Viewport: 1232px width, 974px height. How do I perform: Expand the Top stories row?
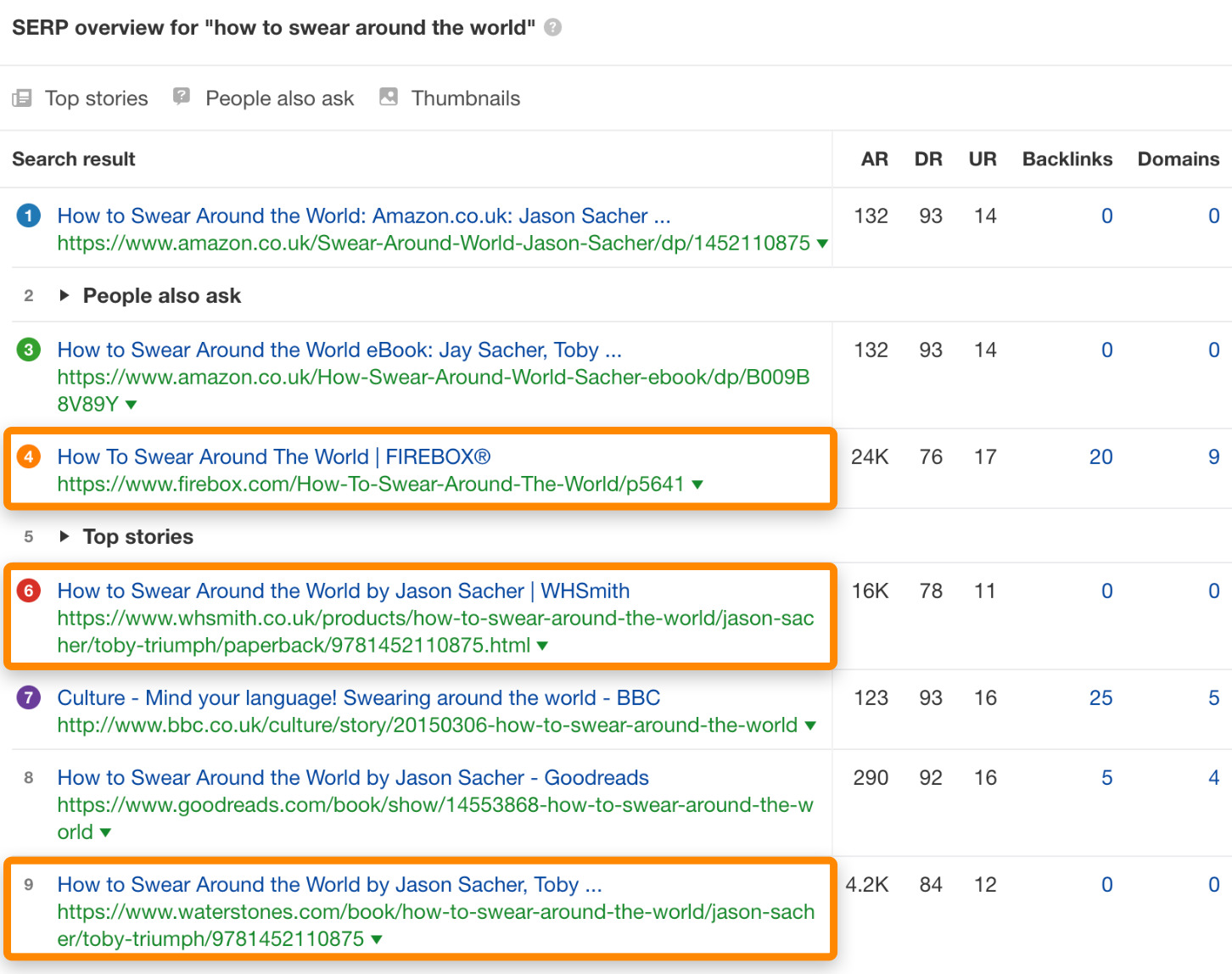(64, 536)
